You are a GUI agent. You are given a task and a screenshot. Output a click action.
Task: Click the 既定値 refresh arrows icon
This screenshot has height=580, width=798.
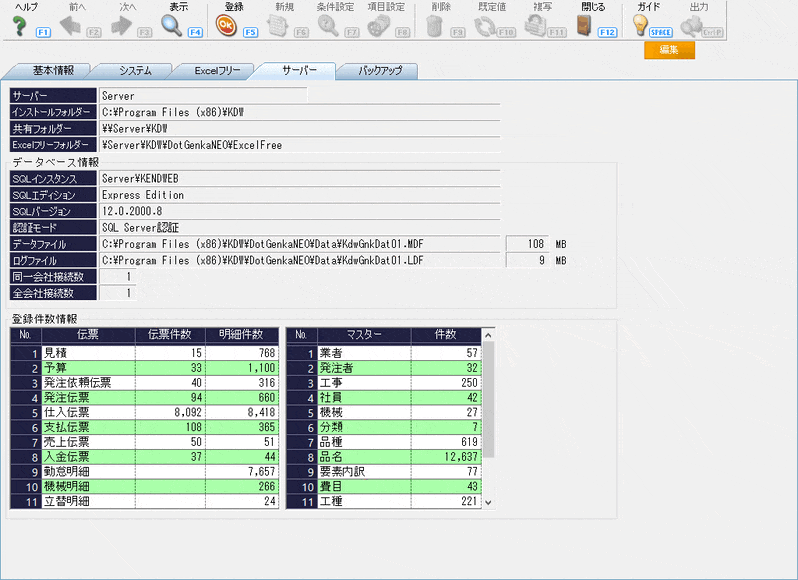pyautogui.click(x=484, y=25)
